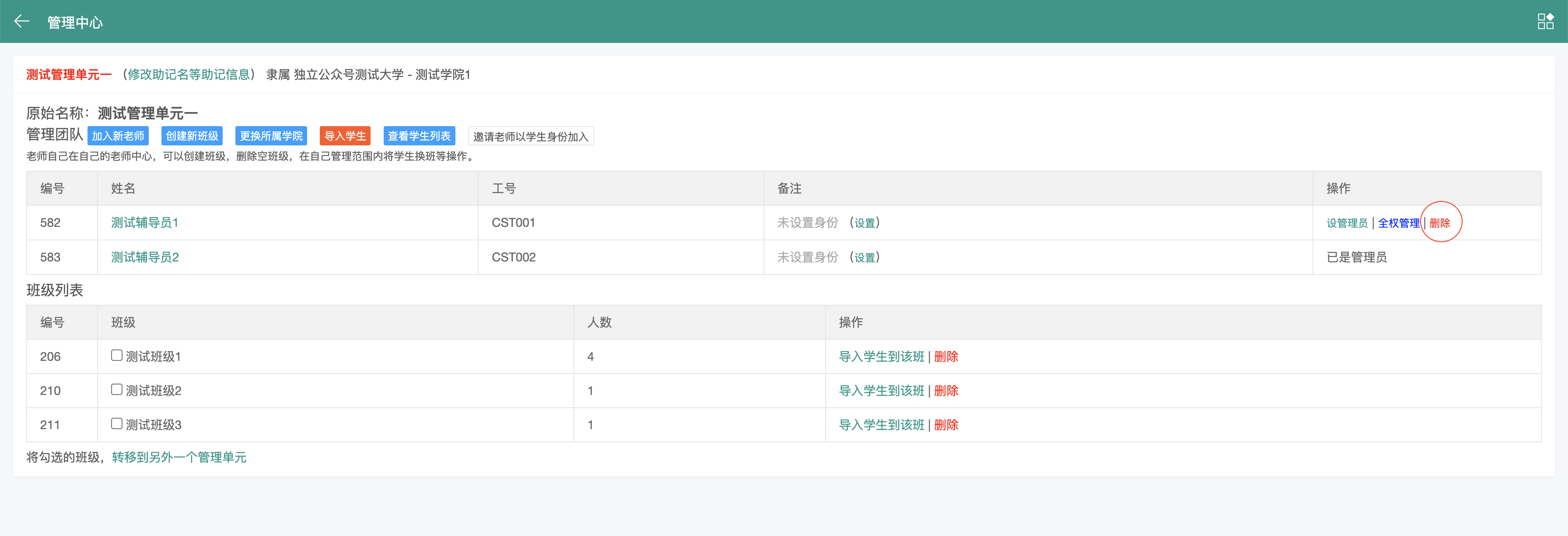This screenshot has width=1568, height=536.
Task: Click the 加入新老师 button
Action: coord(118,136)
